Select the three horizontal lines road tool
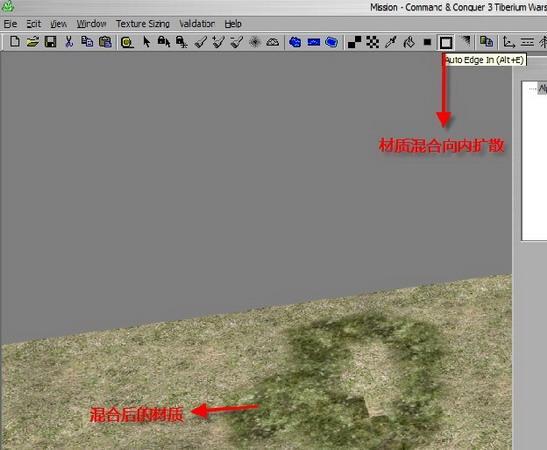Image resolution: width=547 pixels, height=450 pixels. [527, 42]
